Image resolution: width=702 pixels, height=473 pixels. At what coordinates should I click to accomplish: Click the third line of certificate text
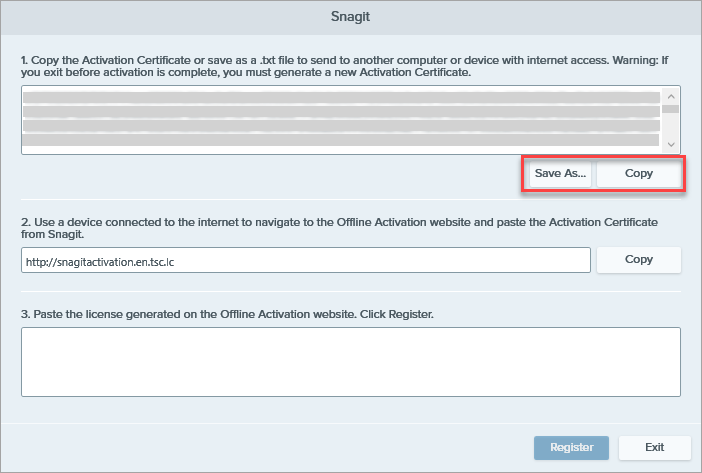coord(340,127)
